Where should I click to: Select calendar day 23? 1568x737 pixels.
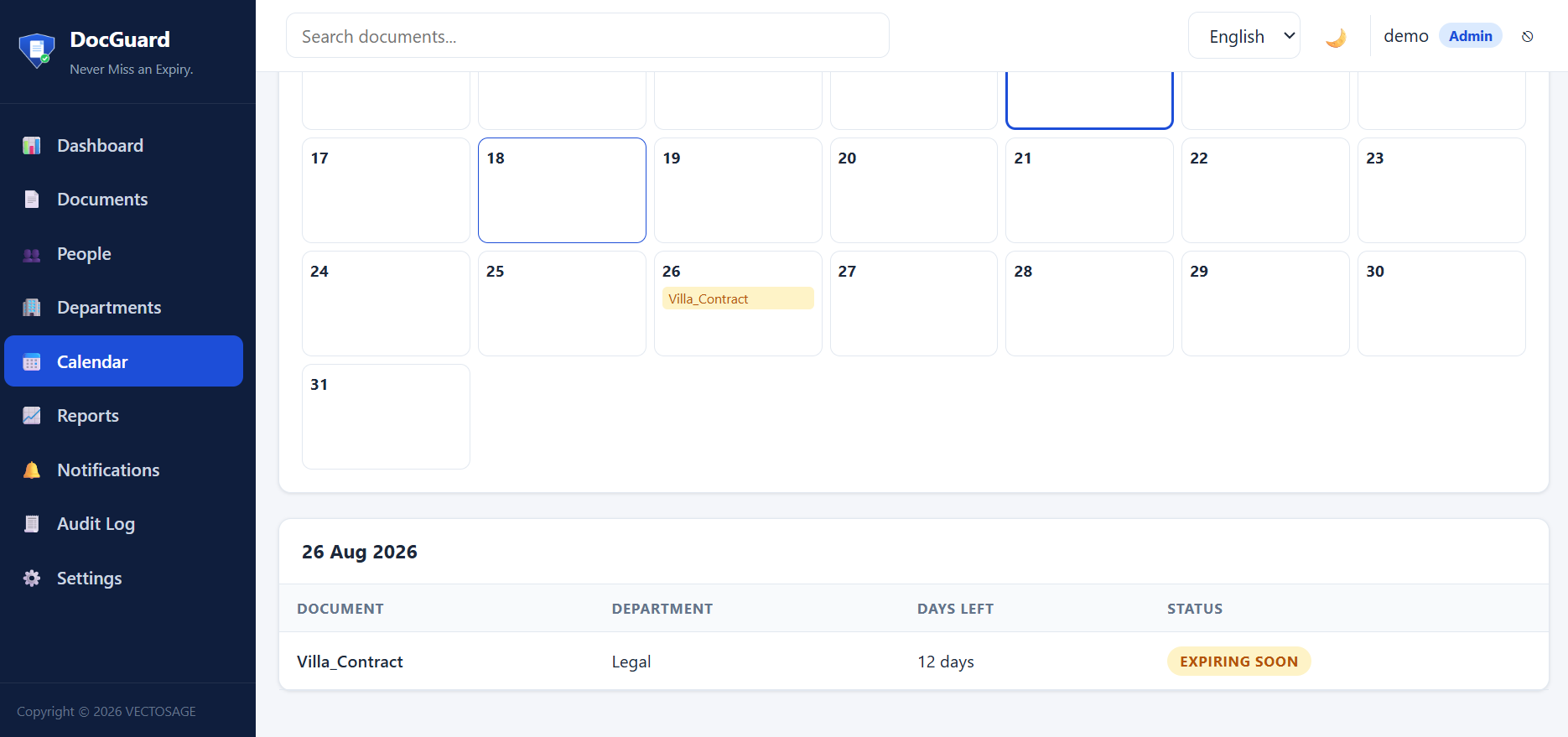1441,190
